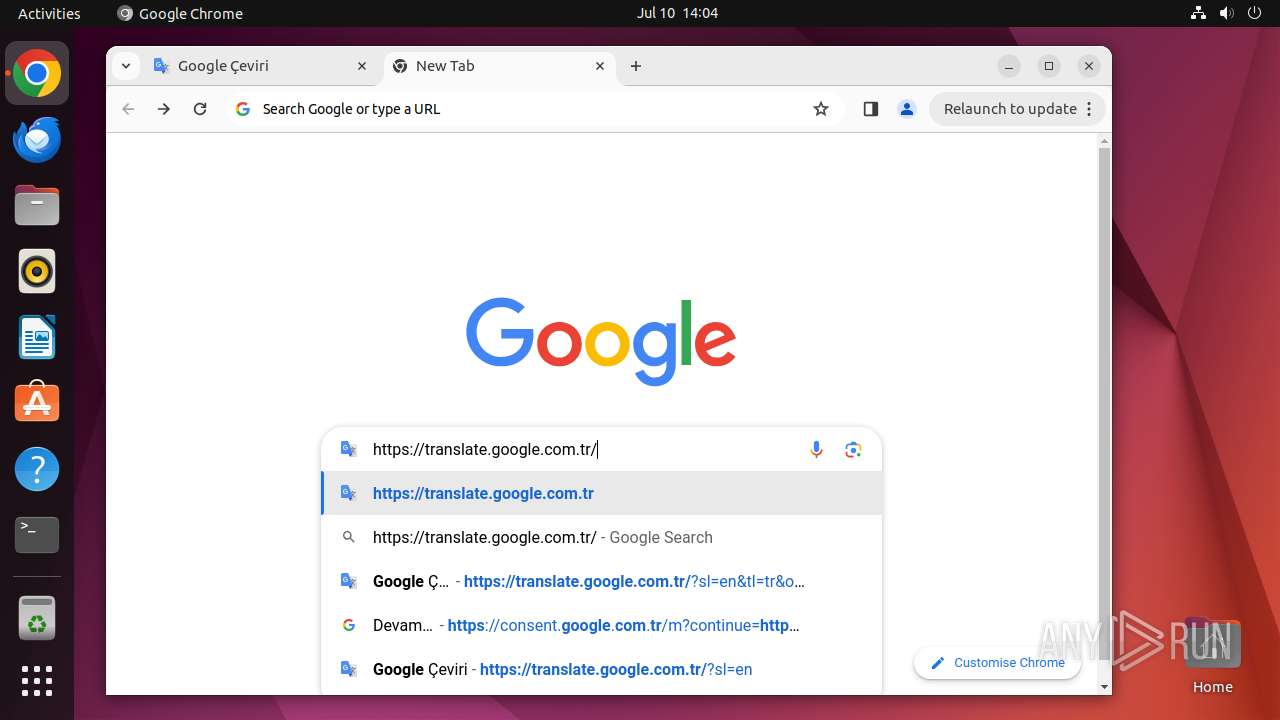Open the Home folder desktop icon

pyautogui.click(x=1212, y=655)
